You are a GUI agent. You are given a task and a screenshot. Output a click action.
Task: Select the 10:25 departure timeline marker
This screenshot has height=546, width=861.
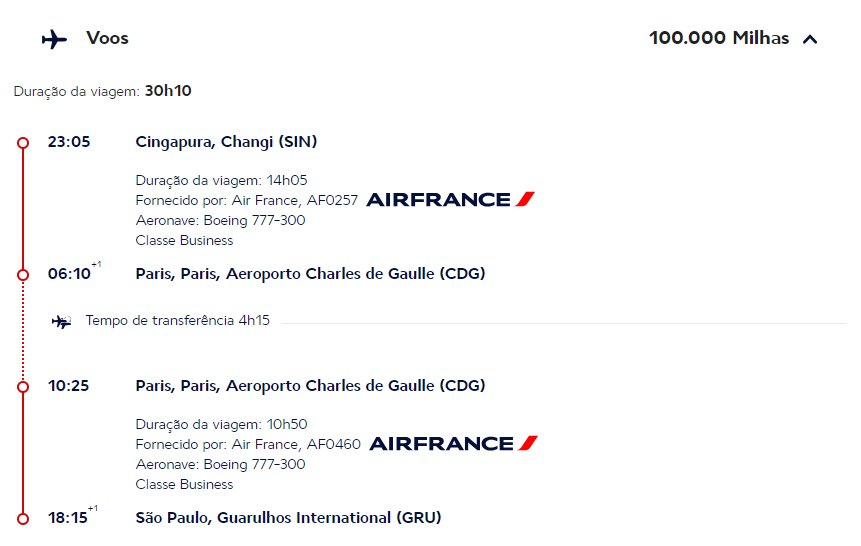pyautogui.click(x=23, y=387)
